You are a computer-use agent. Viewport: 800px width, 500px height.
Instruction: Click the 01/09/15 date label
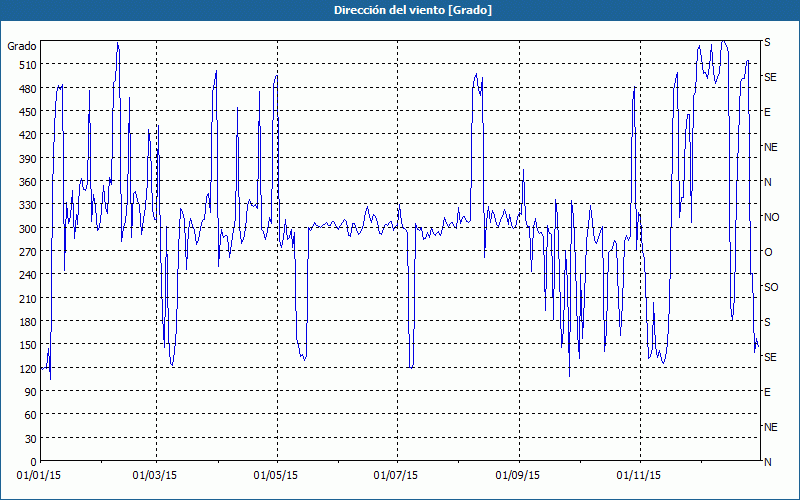coord(518,476)
